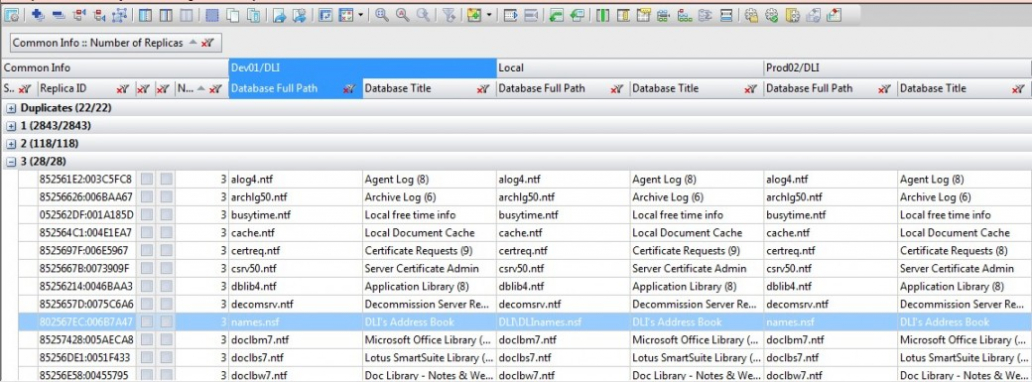Select replica ID 85257428:005AECA8
Image resolution: width=1032 pixels, height=382 pixels.
86,340
